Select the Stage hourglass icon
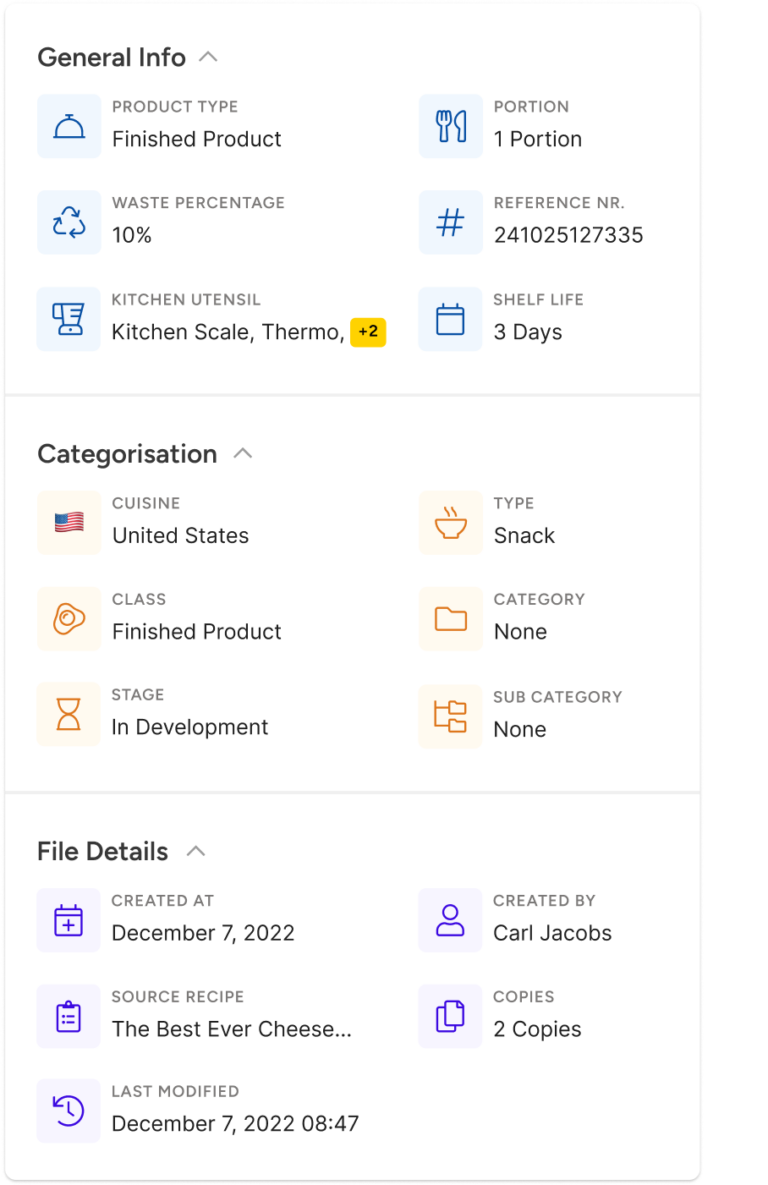This screenshot has height=1185, width=768. point(68,713)
